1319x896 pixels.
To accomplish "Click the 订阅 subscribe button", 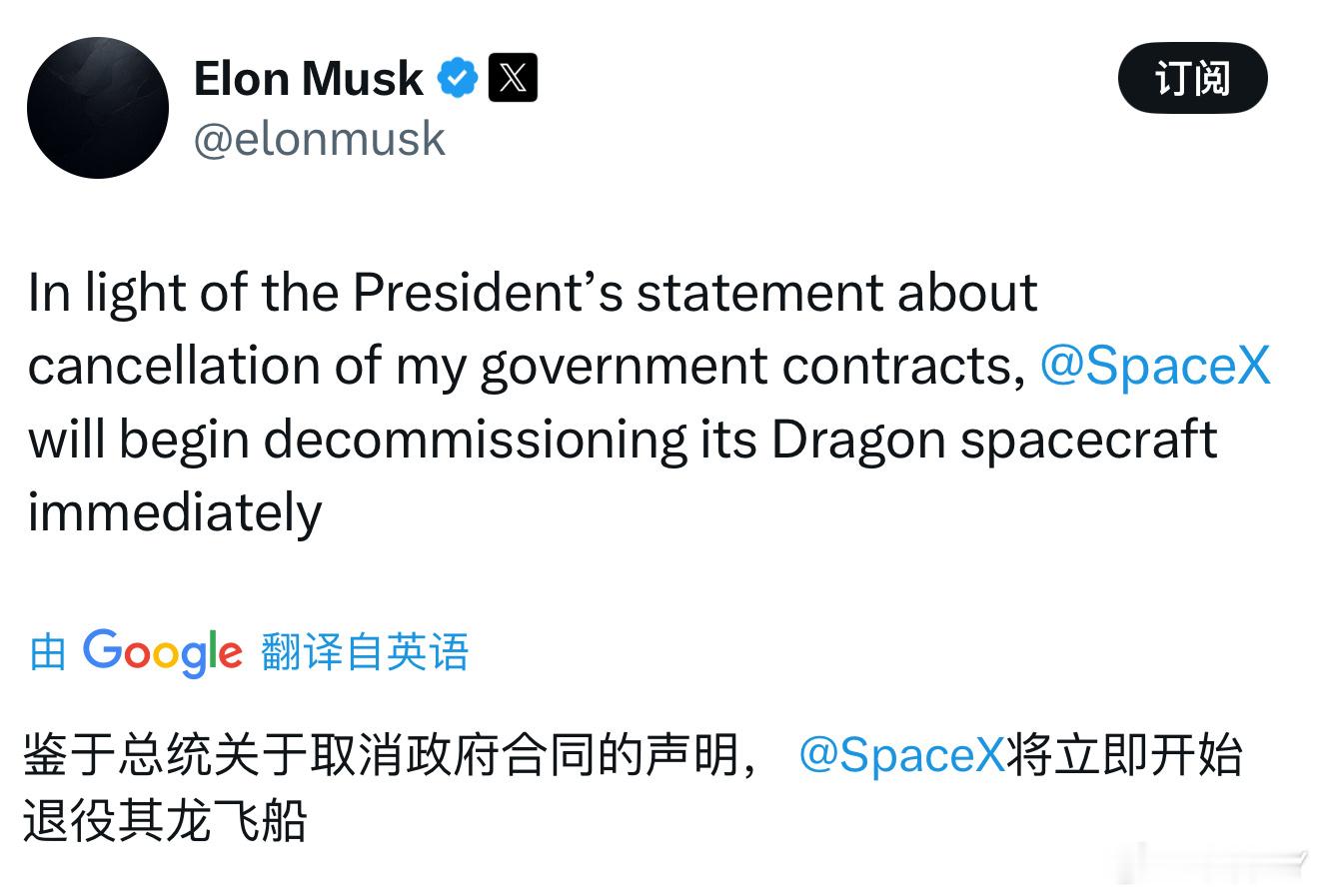I will [x=1192, y=78].
